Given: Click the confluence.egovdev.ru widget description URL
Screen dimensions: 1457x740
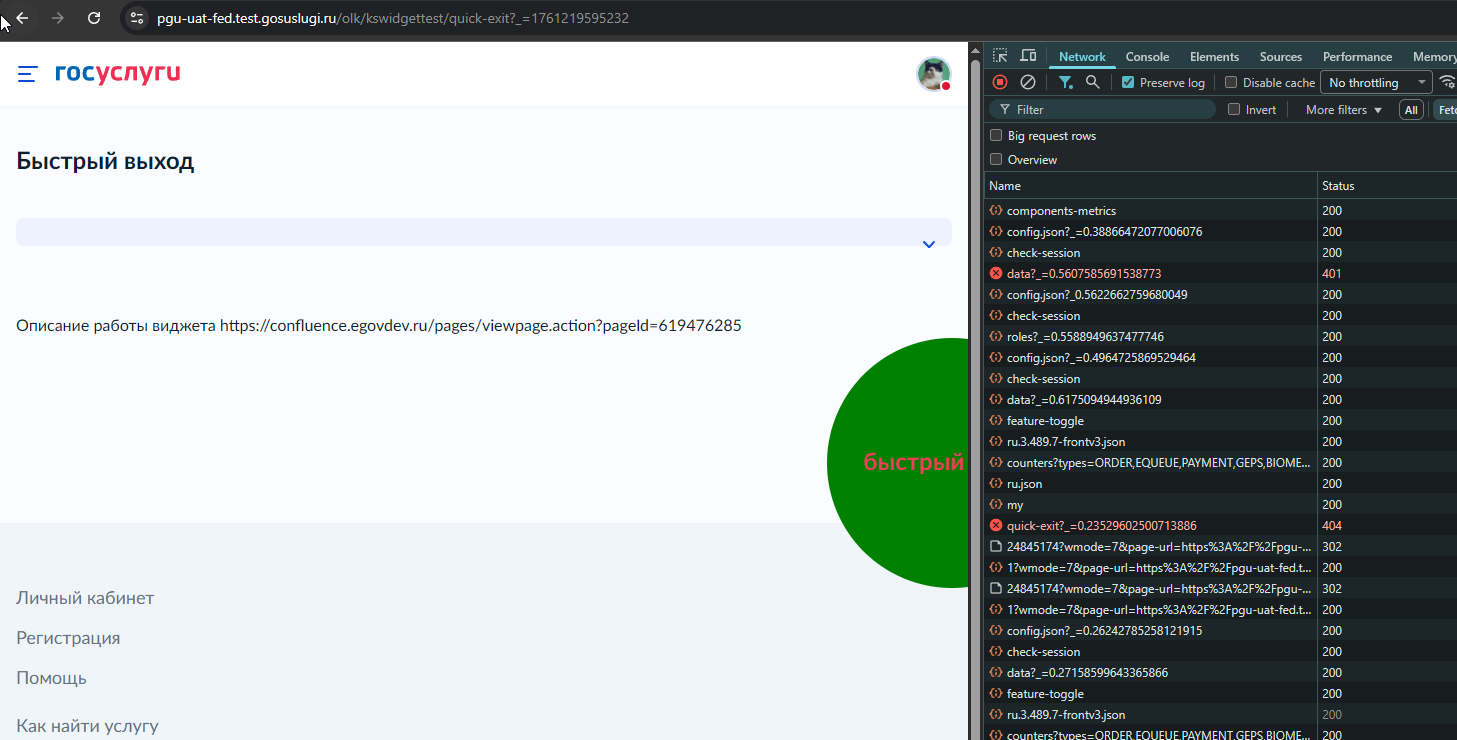Looking at the screenshot, I should (x=481, y=325).
